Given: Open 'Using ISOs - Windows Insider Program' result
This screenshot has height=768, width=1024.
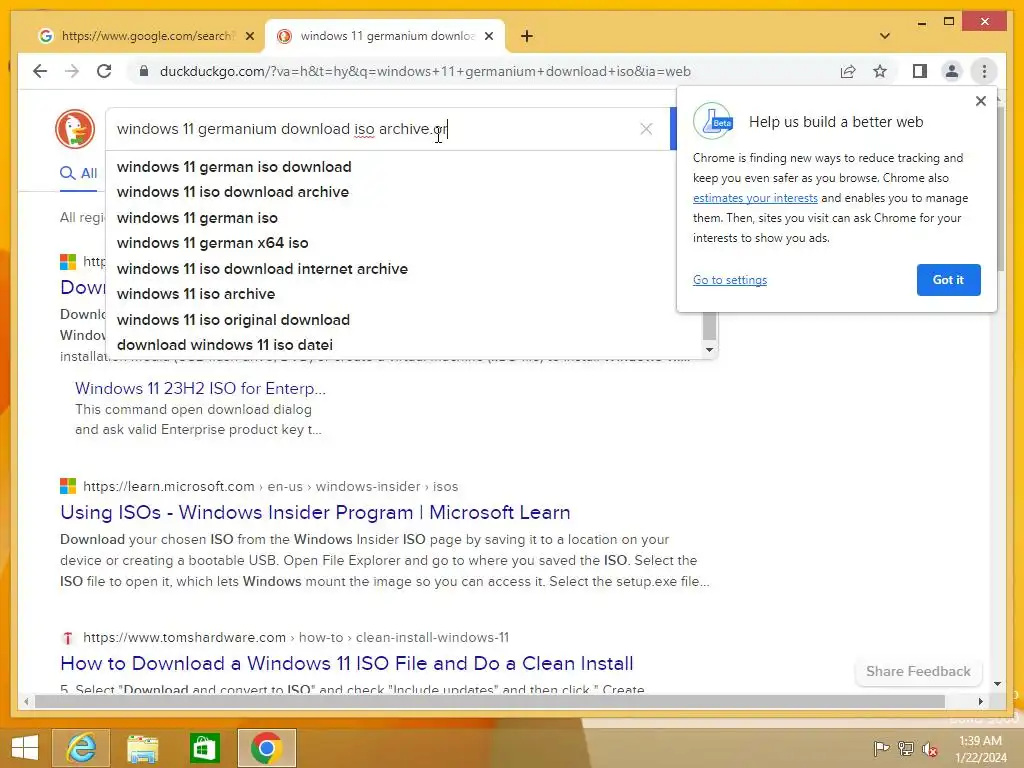Looking at the screenshot, I should pos(315,513).
